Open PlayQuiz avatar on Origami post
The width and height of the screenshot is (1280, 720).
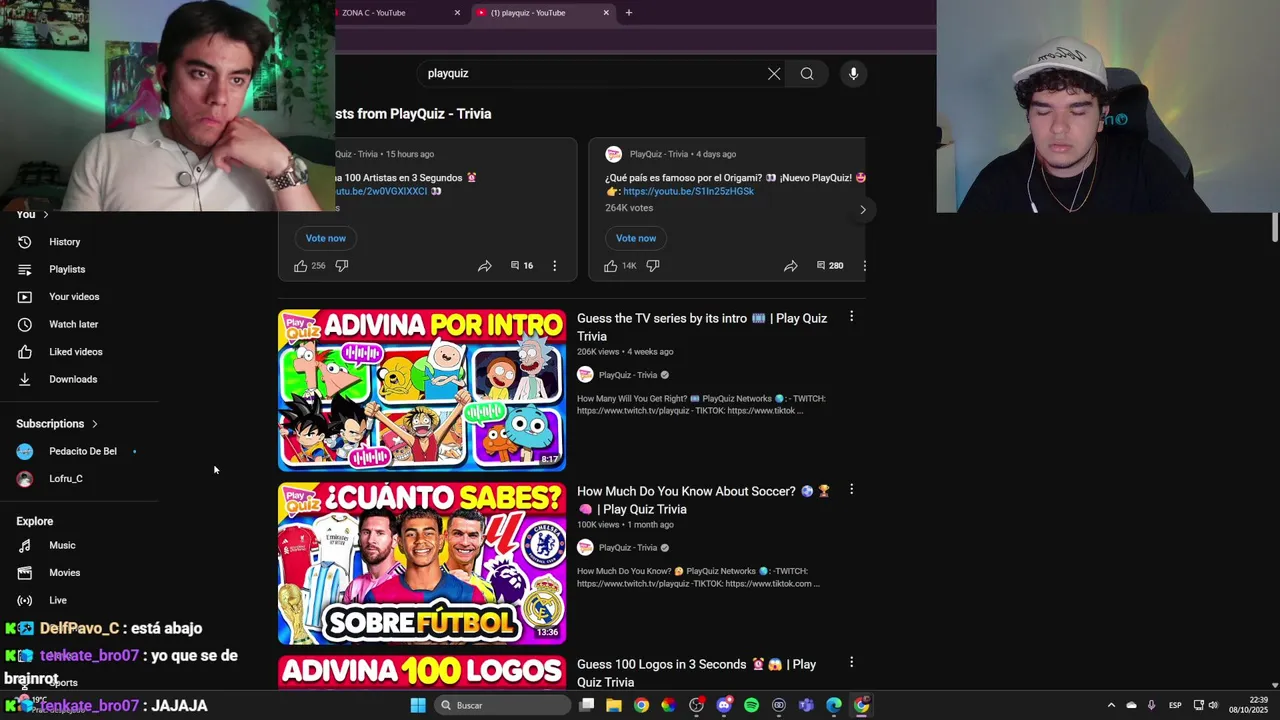coord(614,154)
